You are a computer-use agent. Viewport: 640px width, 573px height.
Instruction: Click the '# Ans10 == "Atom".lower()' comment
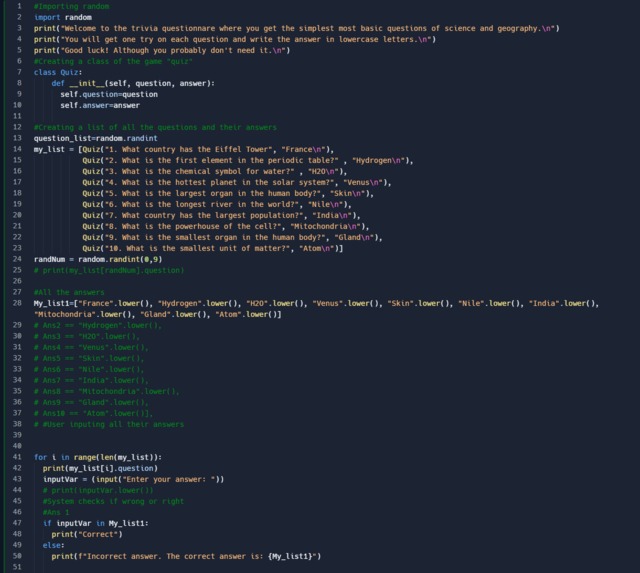(93, 414)
